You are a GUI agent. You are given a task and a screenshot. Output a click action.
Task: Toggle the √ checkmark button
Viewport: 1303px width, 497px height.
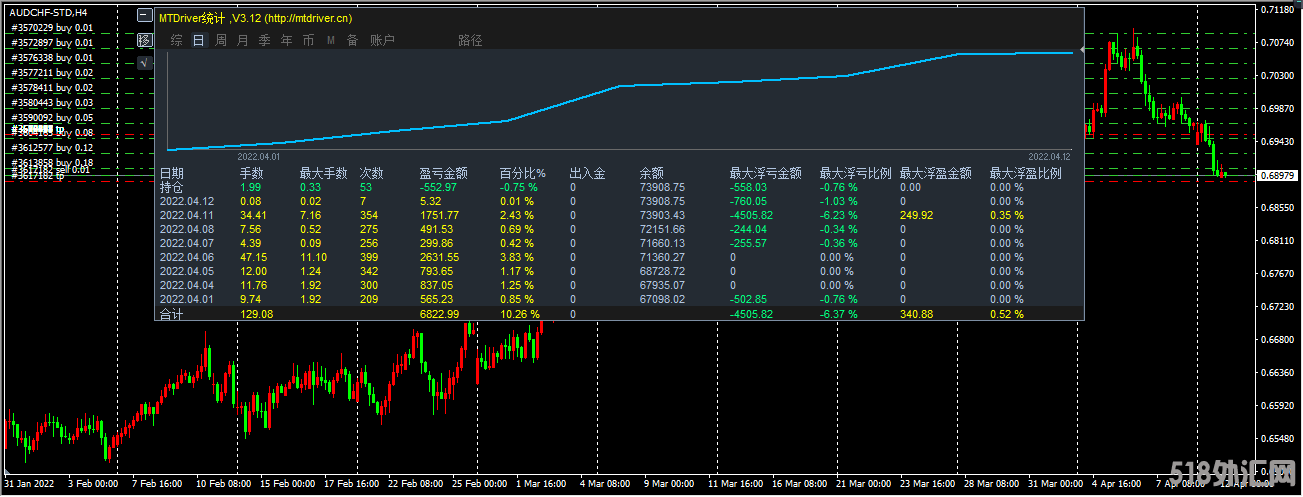tap(145, 62)
